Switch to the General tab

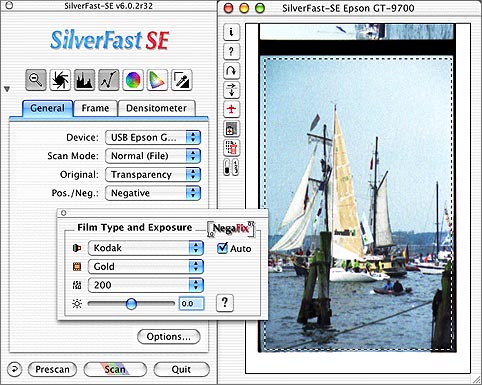tap(47, 108)
